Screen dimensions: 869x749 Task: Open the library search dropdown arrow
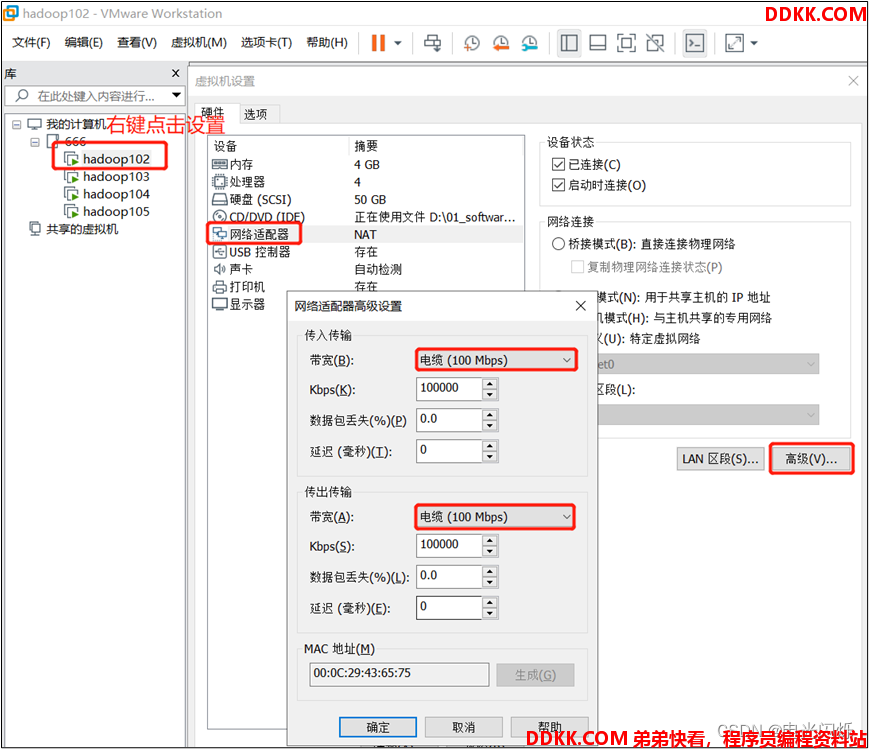pyautogui.click(x=176, y=95)
